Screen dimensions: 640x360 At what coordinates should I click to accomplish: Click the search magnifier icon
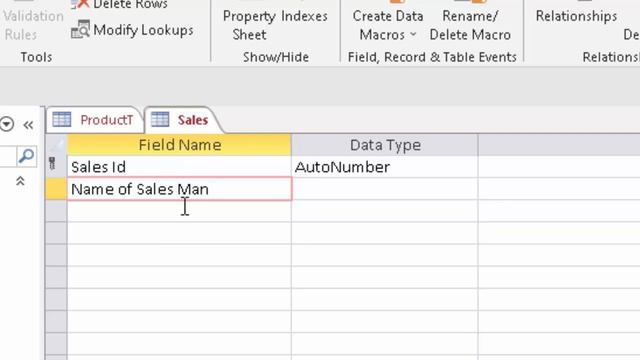[x=27, y=156]
